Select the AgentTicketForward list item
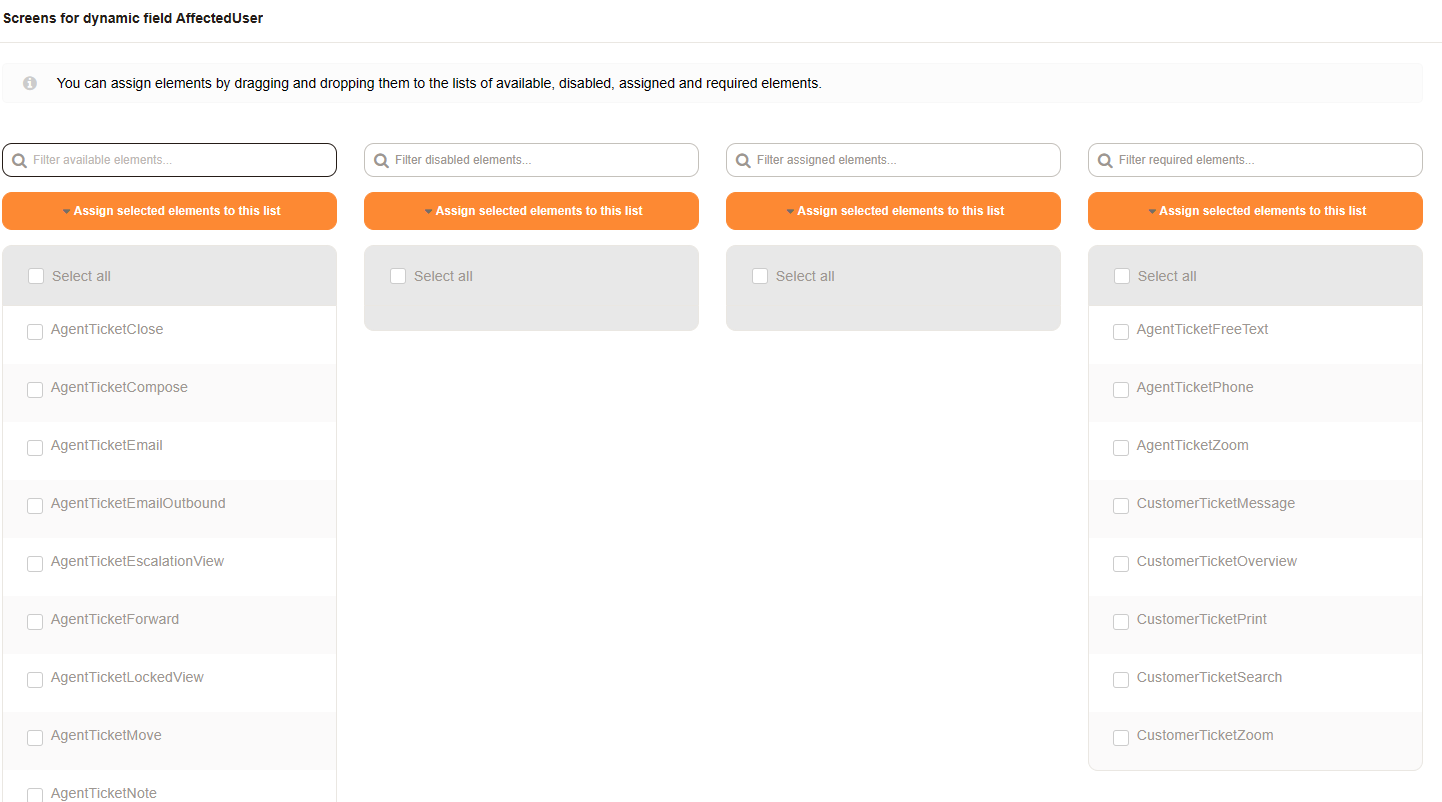 tap(115, 620)
